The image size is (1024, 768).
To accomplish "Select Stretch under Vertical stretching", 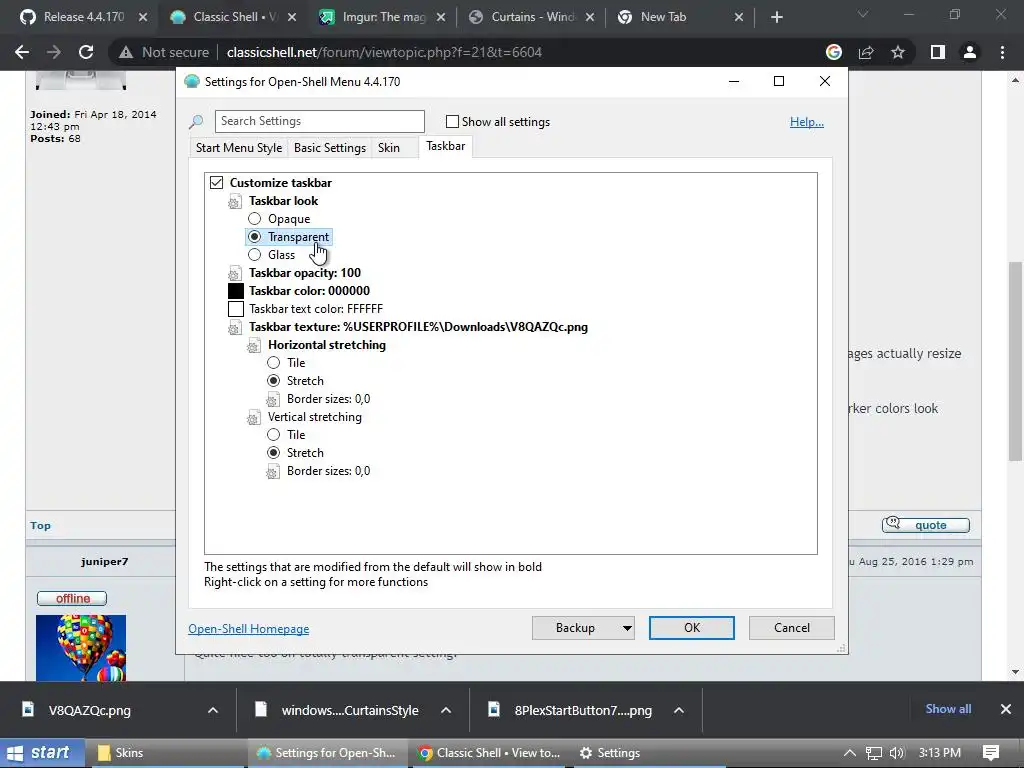I will pos(274,453).
